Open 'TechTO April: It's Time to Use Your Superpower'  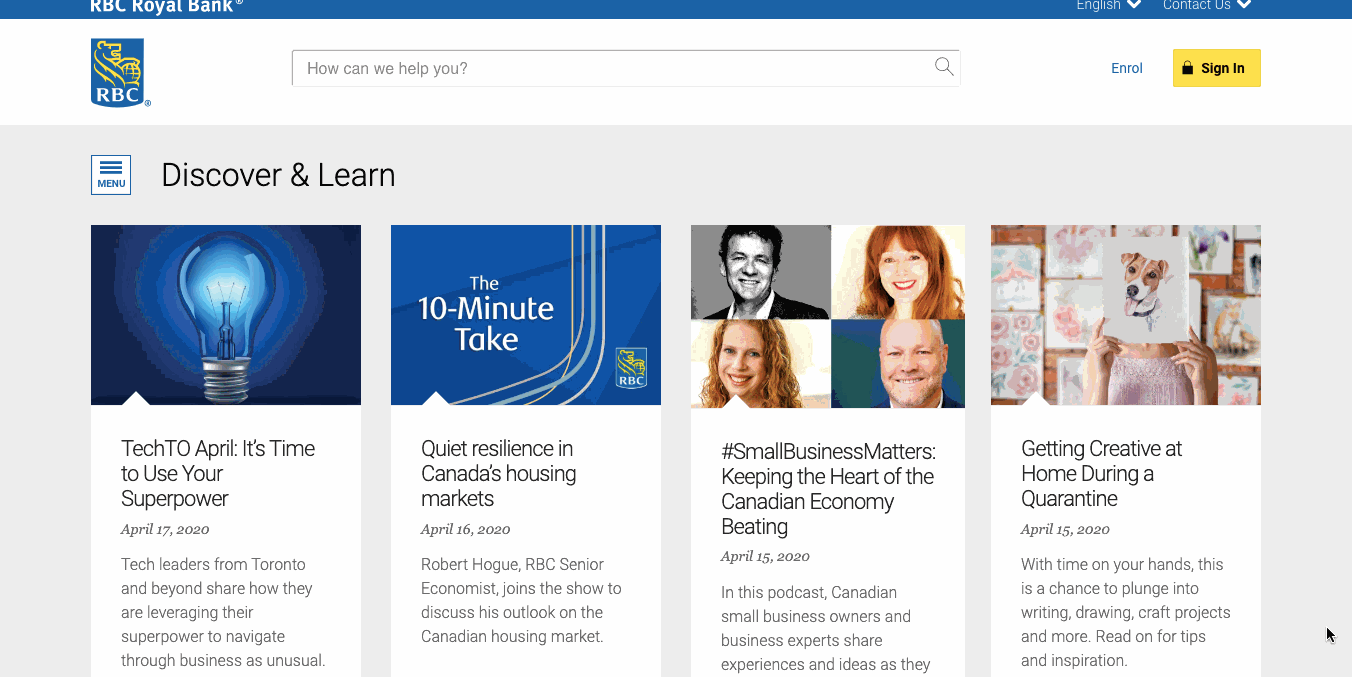click(x=218, y=473)
